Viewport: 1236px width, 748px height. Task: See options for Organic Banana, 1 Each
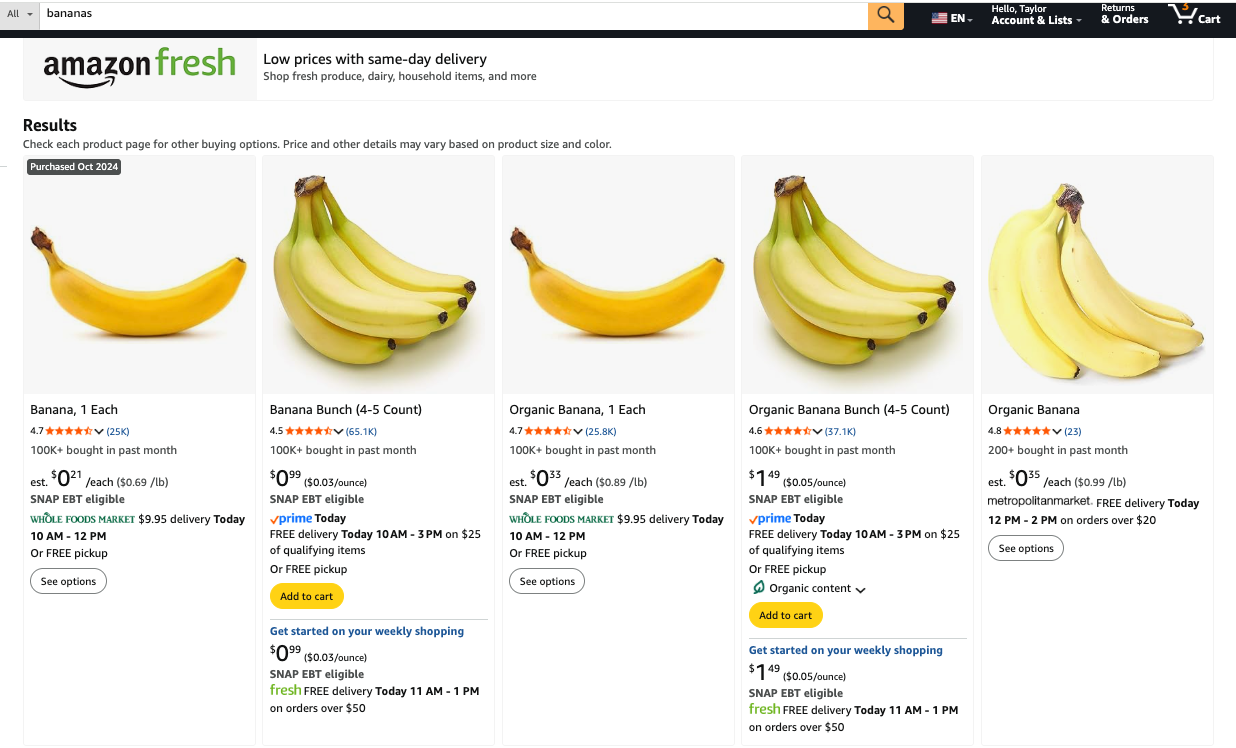[547, 581]
